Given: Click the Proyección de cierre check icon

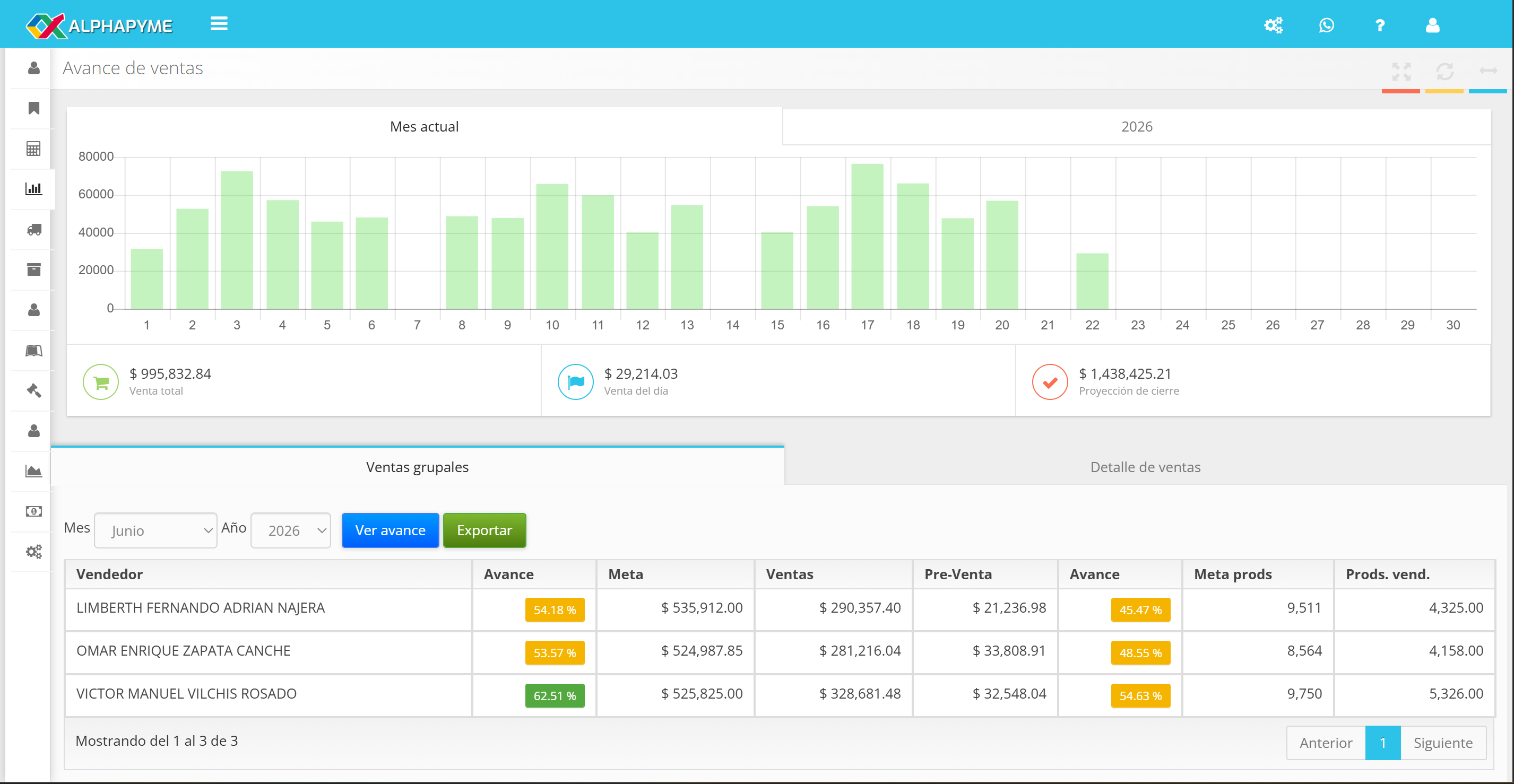Looking at the screenshot, I should (x=1050, y=382).
